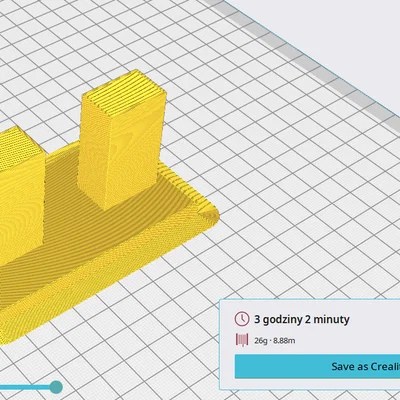
Task: Click the '26g · 8.88m' material usage text
Action: coord(275,341)
